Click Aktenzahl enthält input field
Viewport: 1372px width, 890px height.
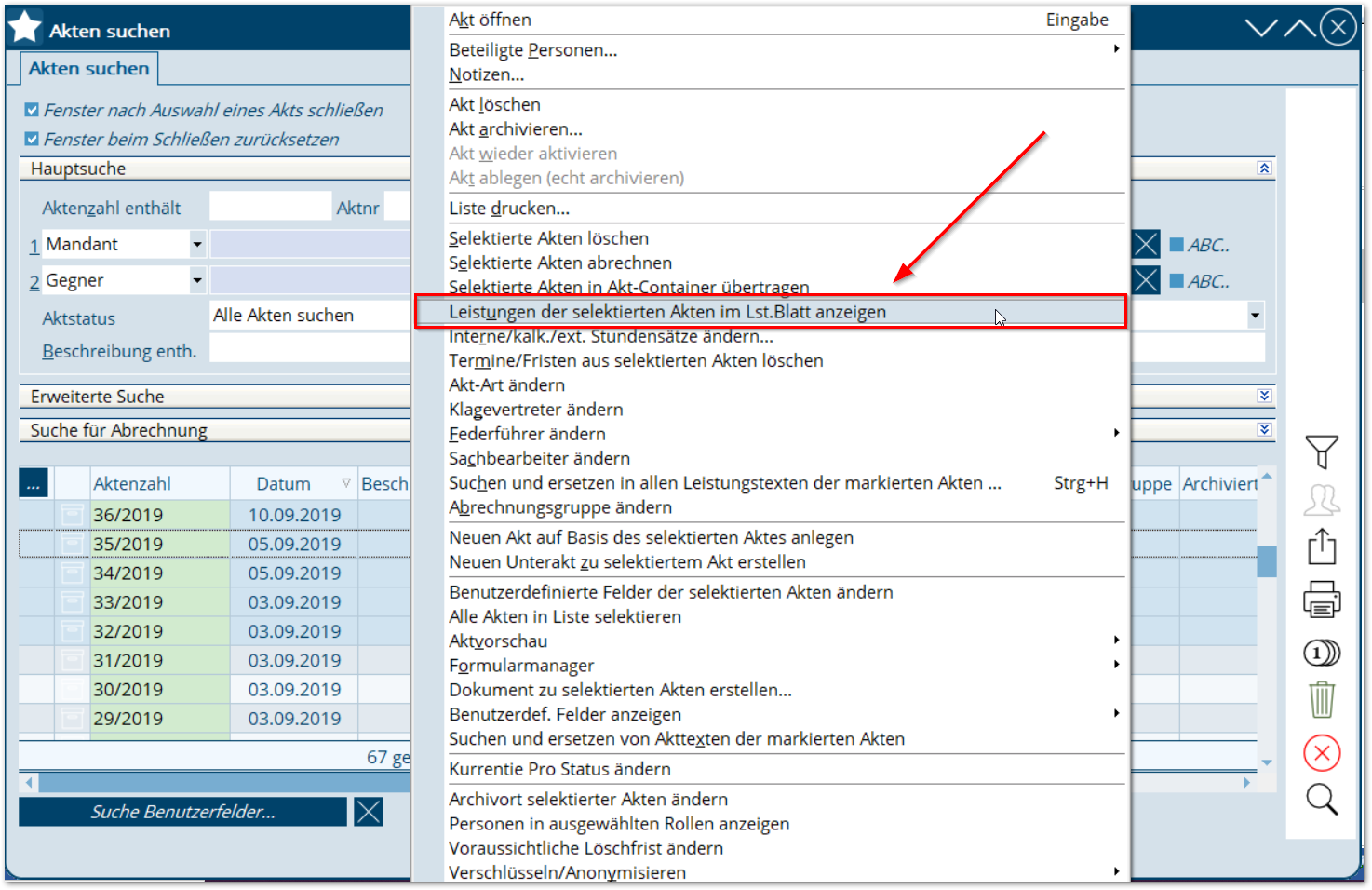[270, 206]
